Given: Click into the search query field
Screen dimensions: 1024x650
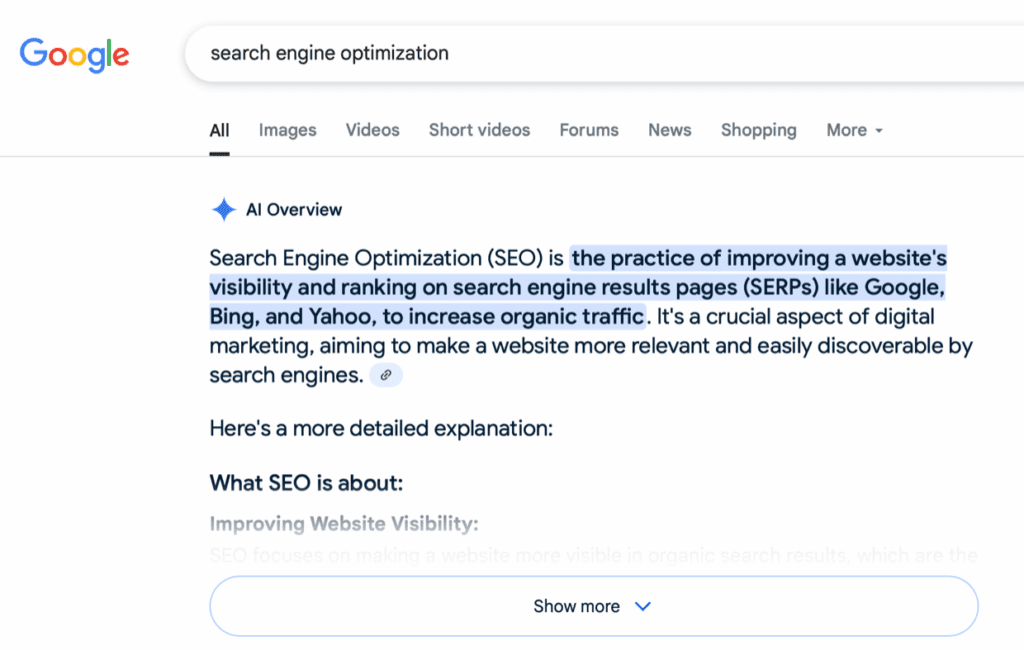Looking at the screenshot, I should coord(600,53).
